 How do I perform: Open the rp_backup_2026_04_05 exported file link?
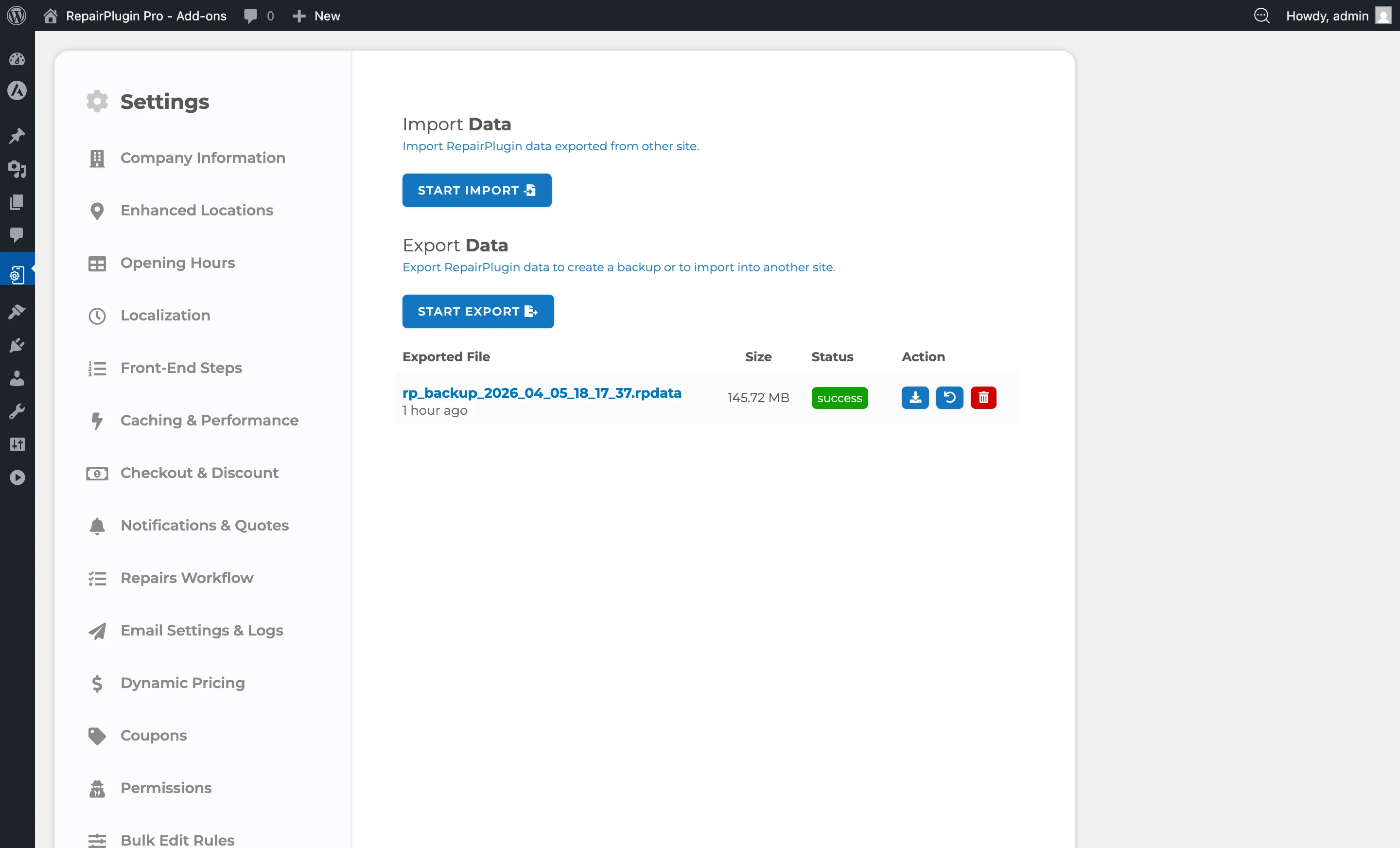click(542, 392)
